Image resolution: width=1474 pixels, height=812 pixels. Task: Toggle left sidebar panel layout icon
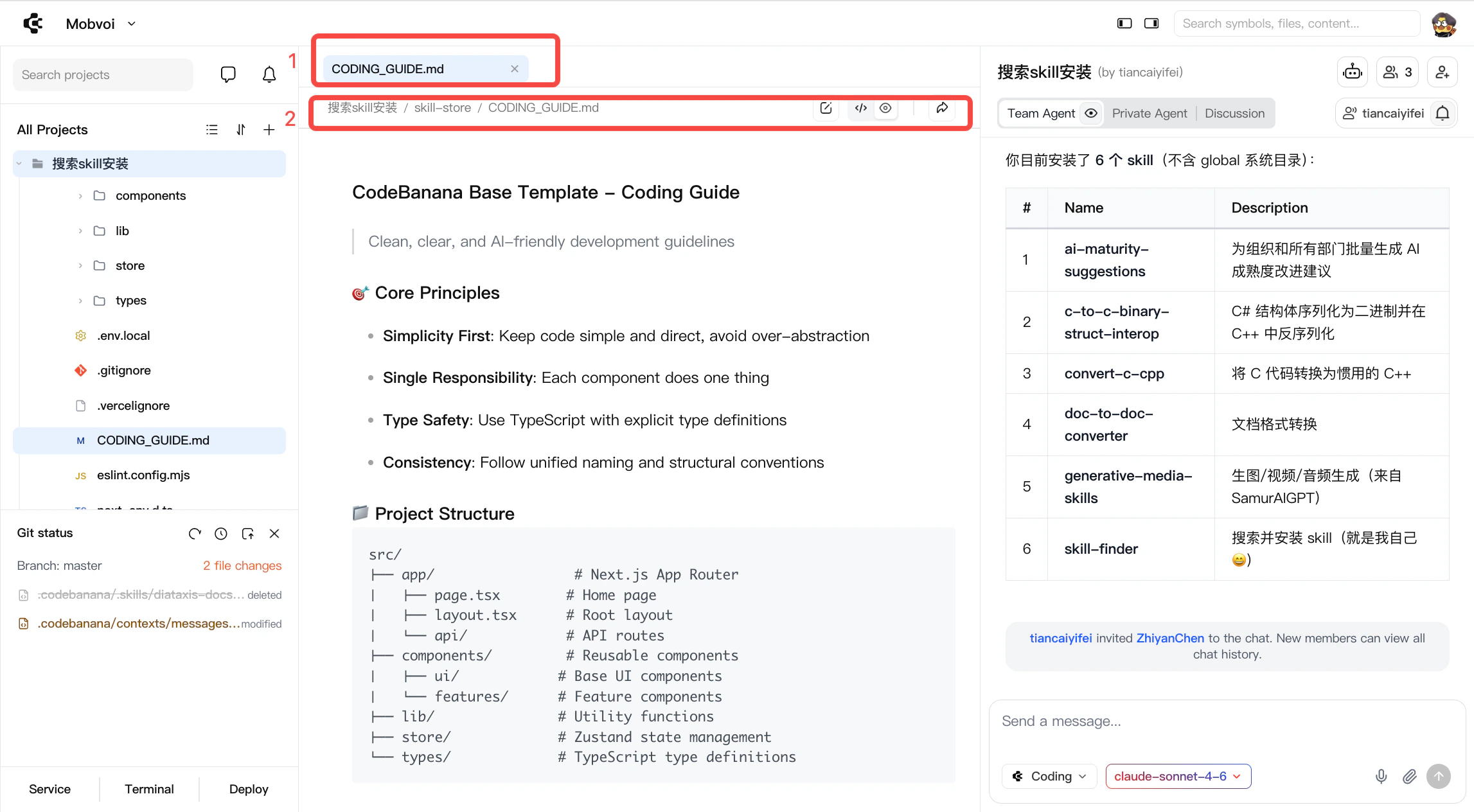[1124, 23]
